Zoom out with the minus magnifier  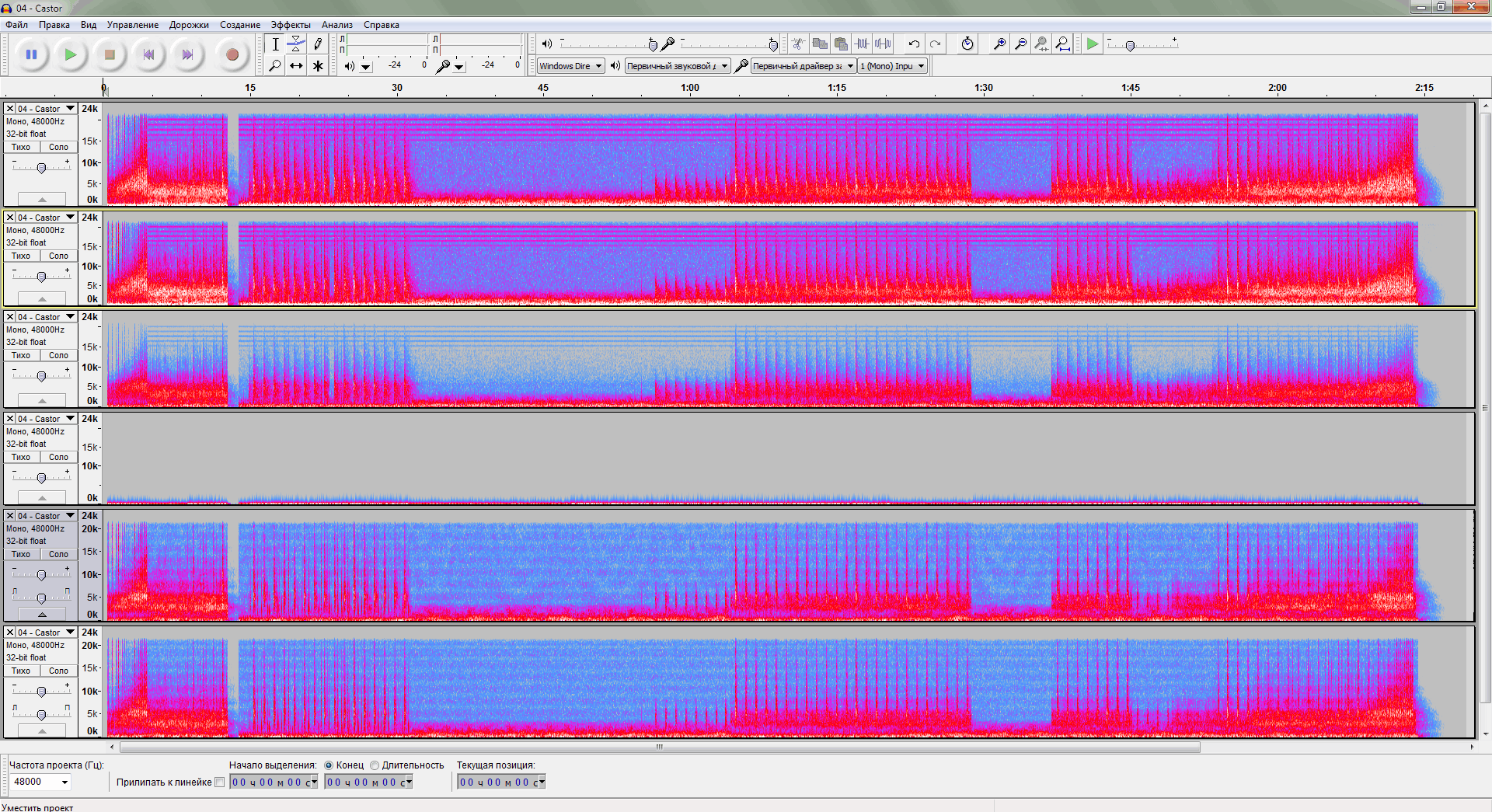pyautogui.click(x=1021, y=44)
